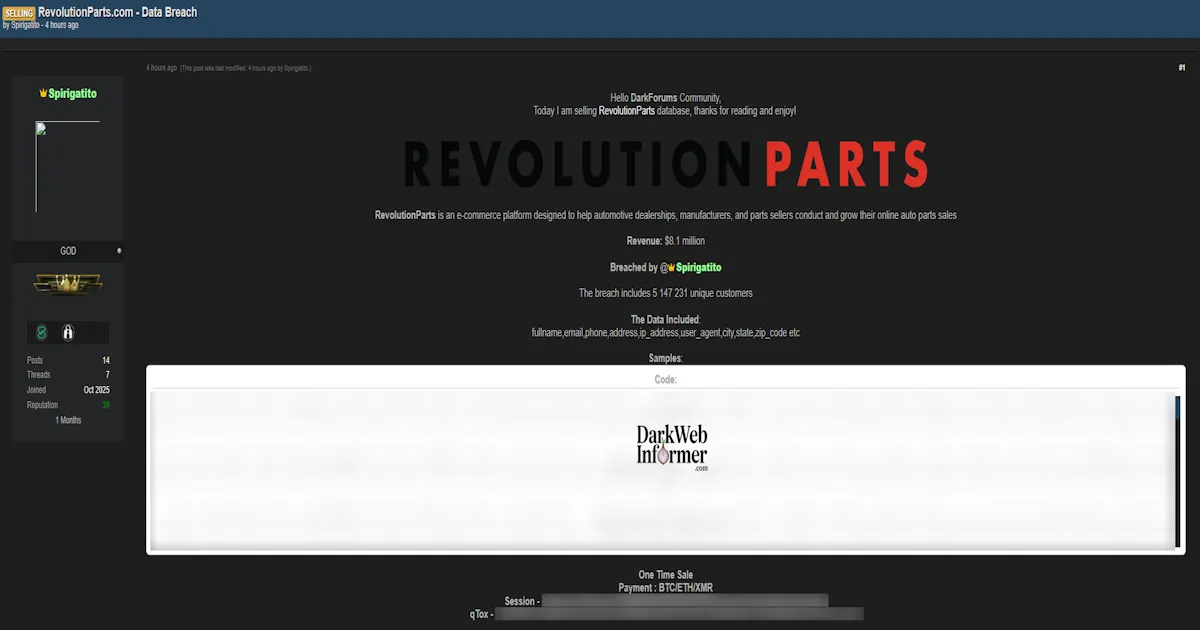This screenshot has height=630, width=1200.
Task: Click the golden crown rank medal badge
Action: (x=68, y=283)
